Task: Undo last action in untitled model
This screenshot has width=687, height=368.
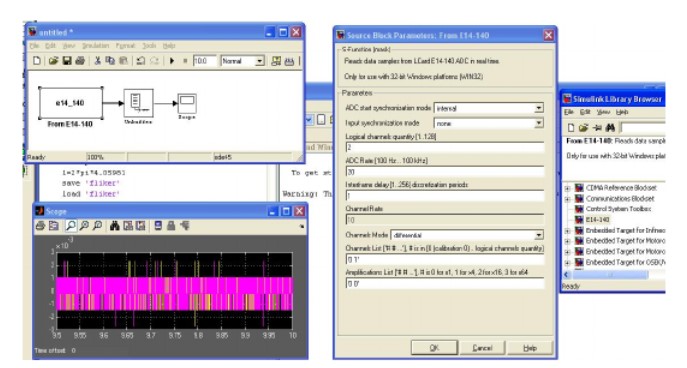Action: point(141,61)
